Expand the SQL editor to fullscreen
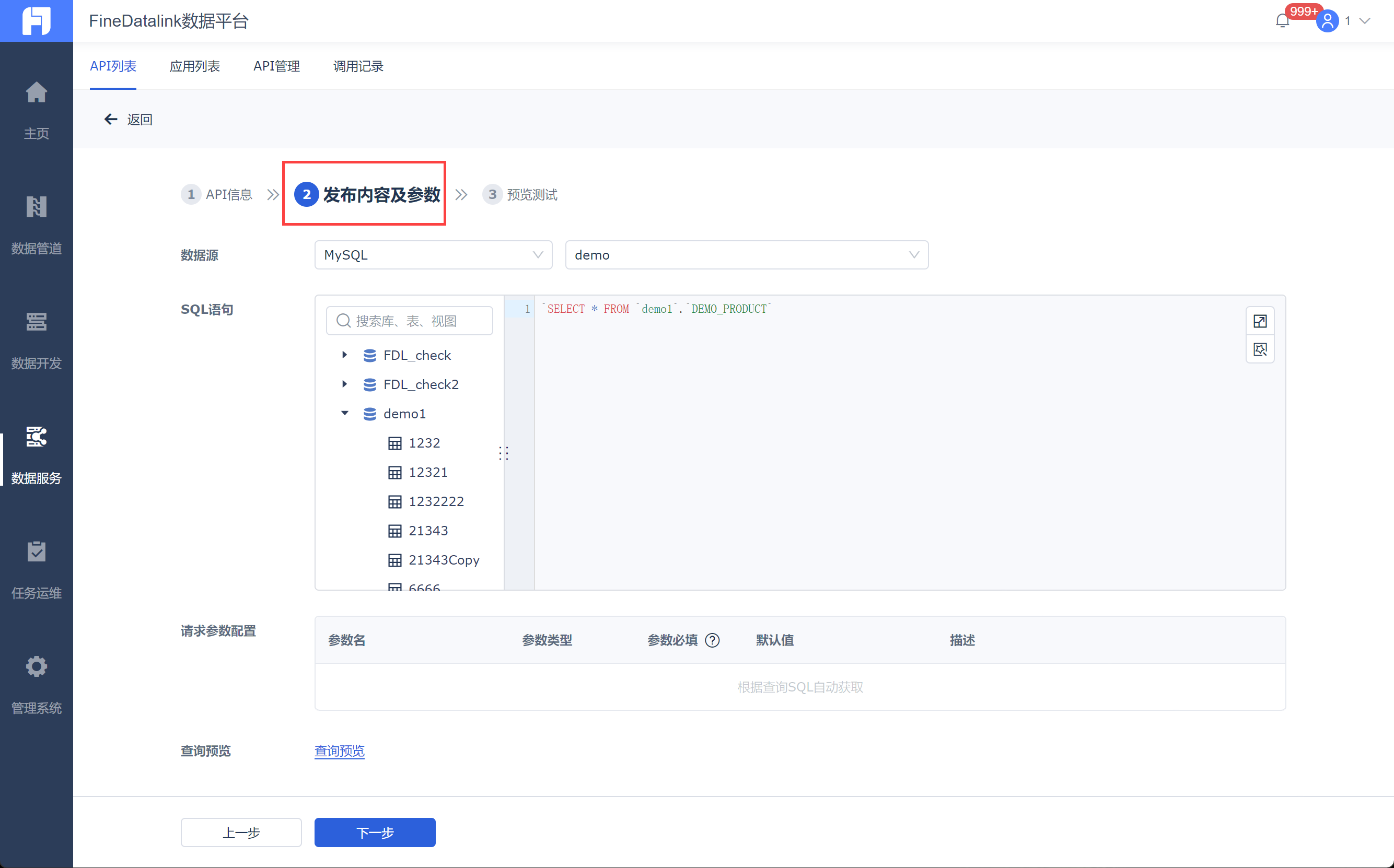1394x868 pixels. [x=1260, y=322]
